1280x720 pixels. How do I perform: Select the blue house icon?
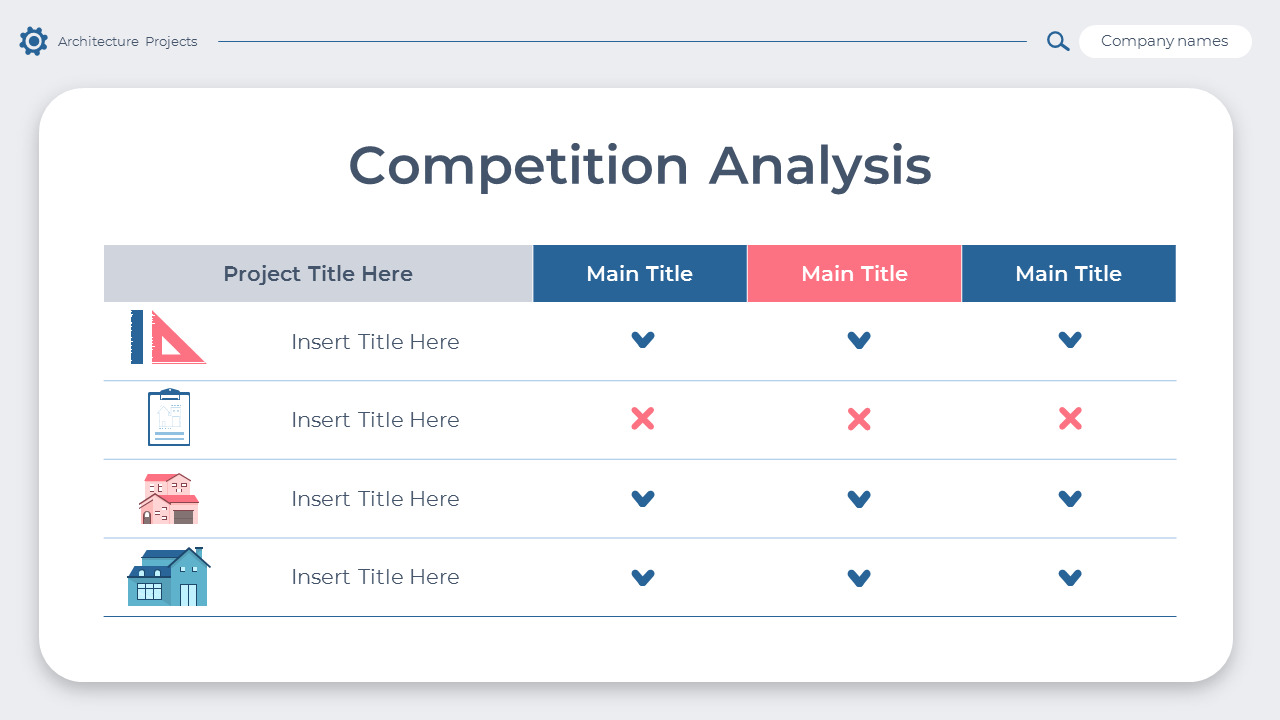(168, 577)
